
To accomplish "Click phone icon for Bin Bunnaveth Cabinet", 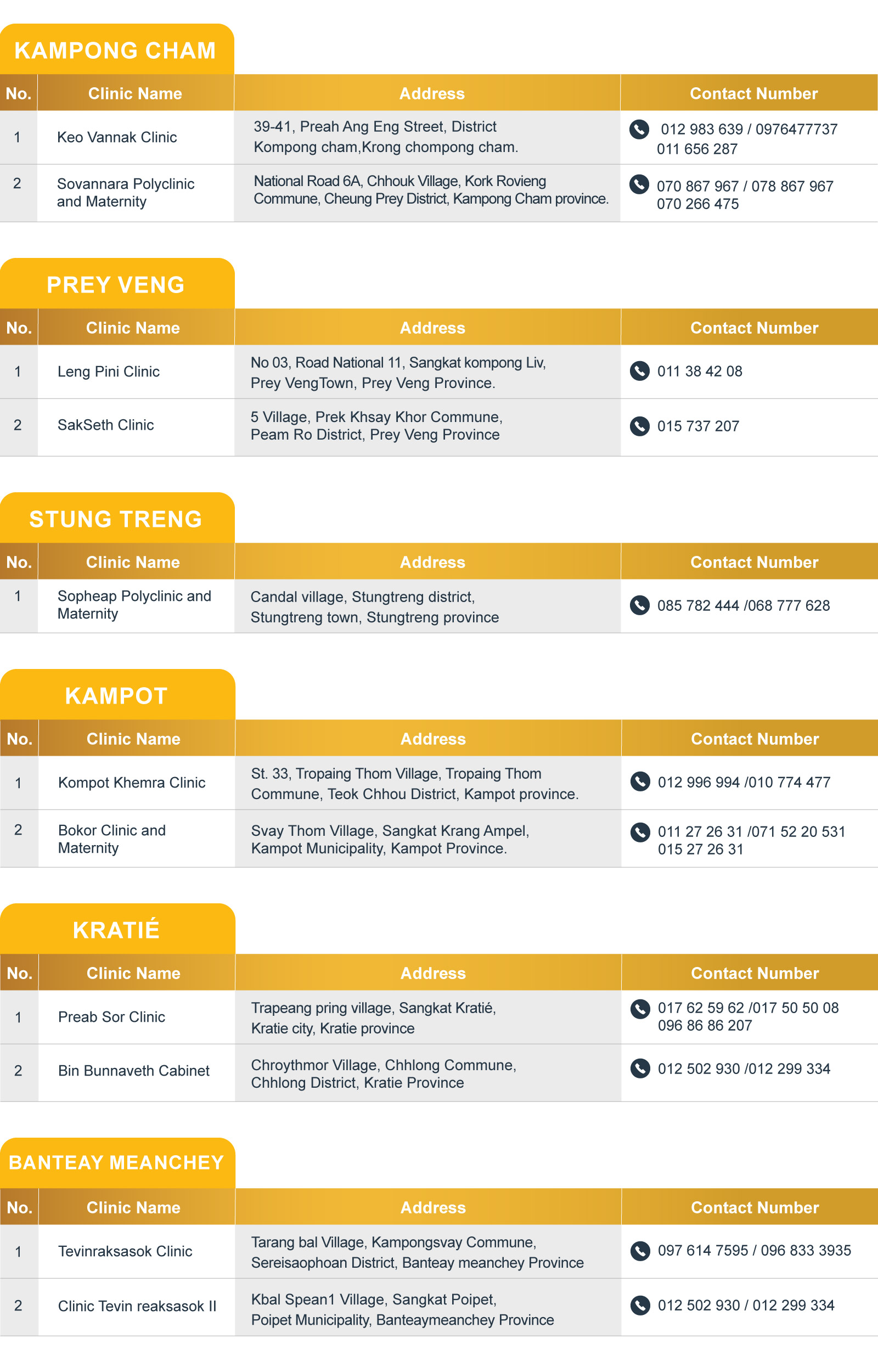I will pos(640,1067).
